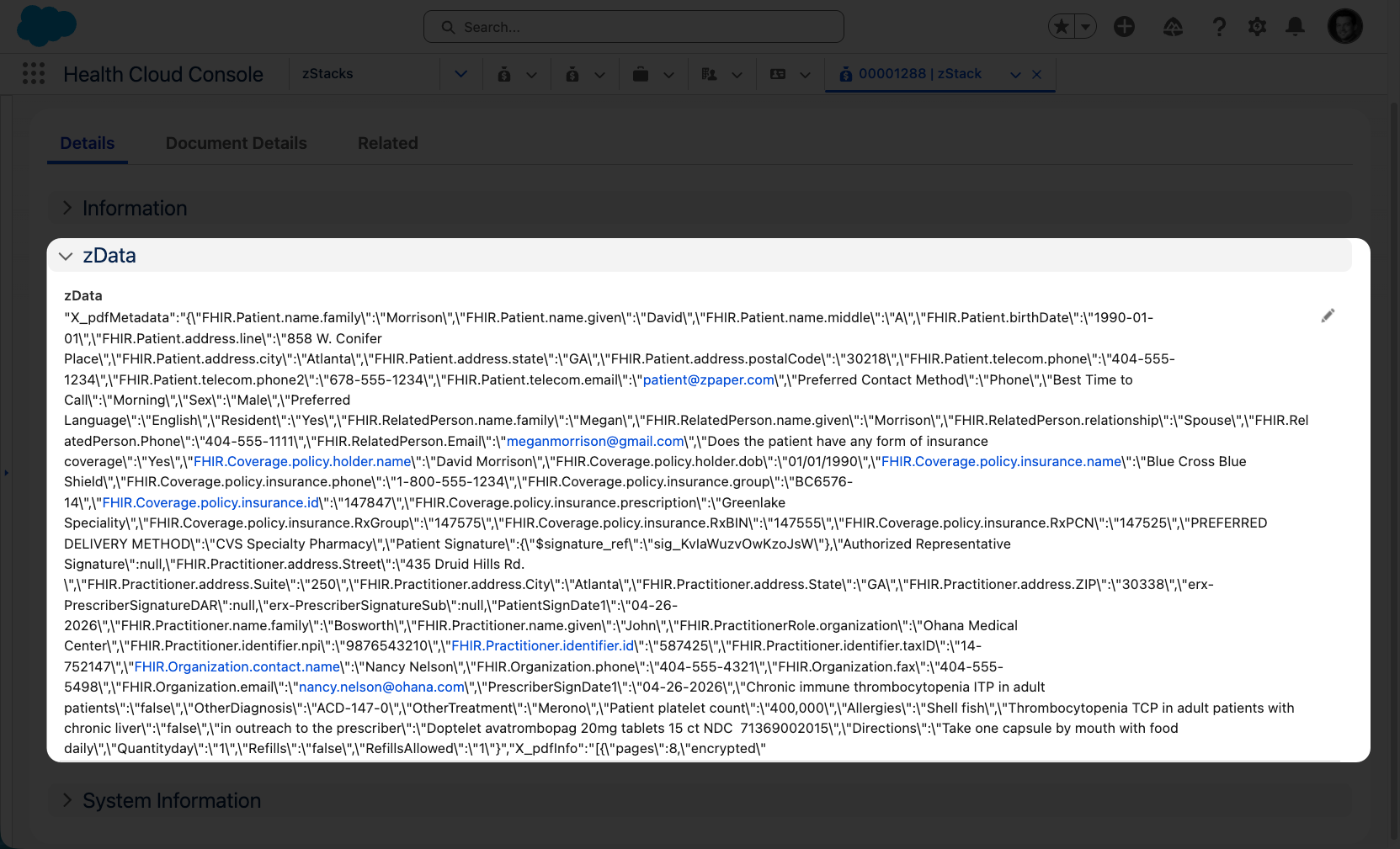This screenshot has height=849, width=1400.
Task: Open the chevron beside the contact card tab
Action: coord(806,75)
